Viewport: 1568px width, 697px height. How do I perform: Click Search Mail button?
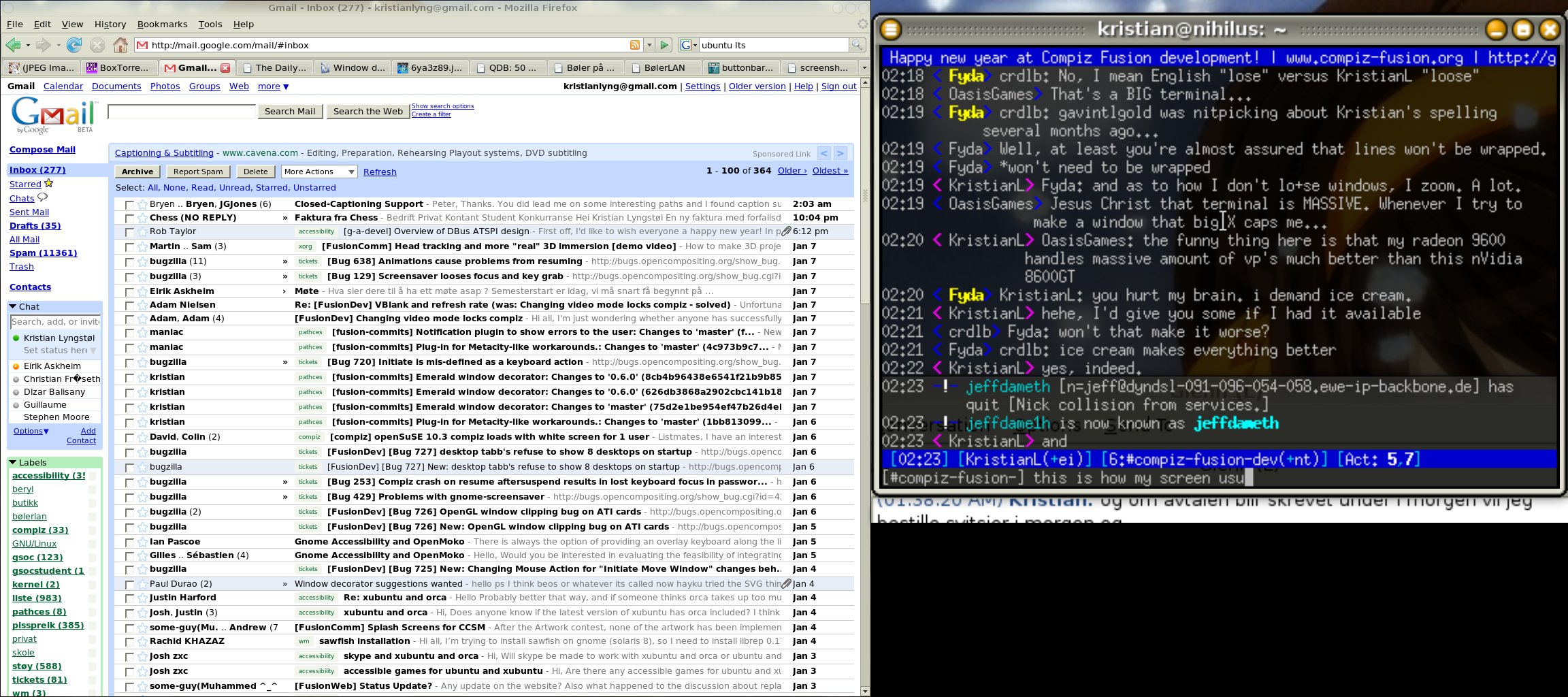pos(290,112)
